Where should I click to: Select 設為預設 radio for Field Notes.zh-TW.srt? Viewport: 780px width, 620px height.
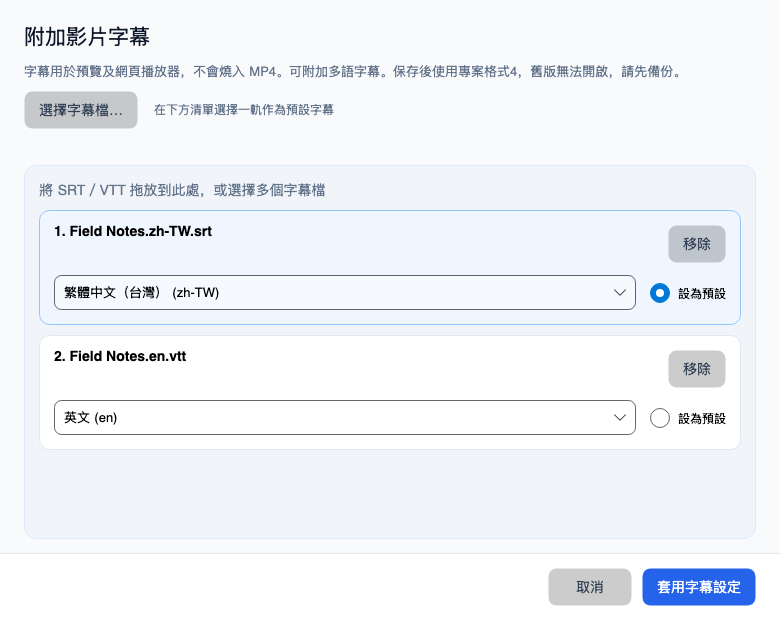(x=660, y=293)
